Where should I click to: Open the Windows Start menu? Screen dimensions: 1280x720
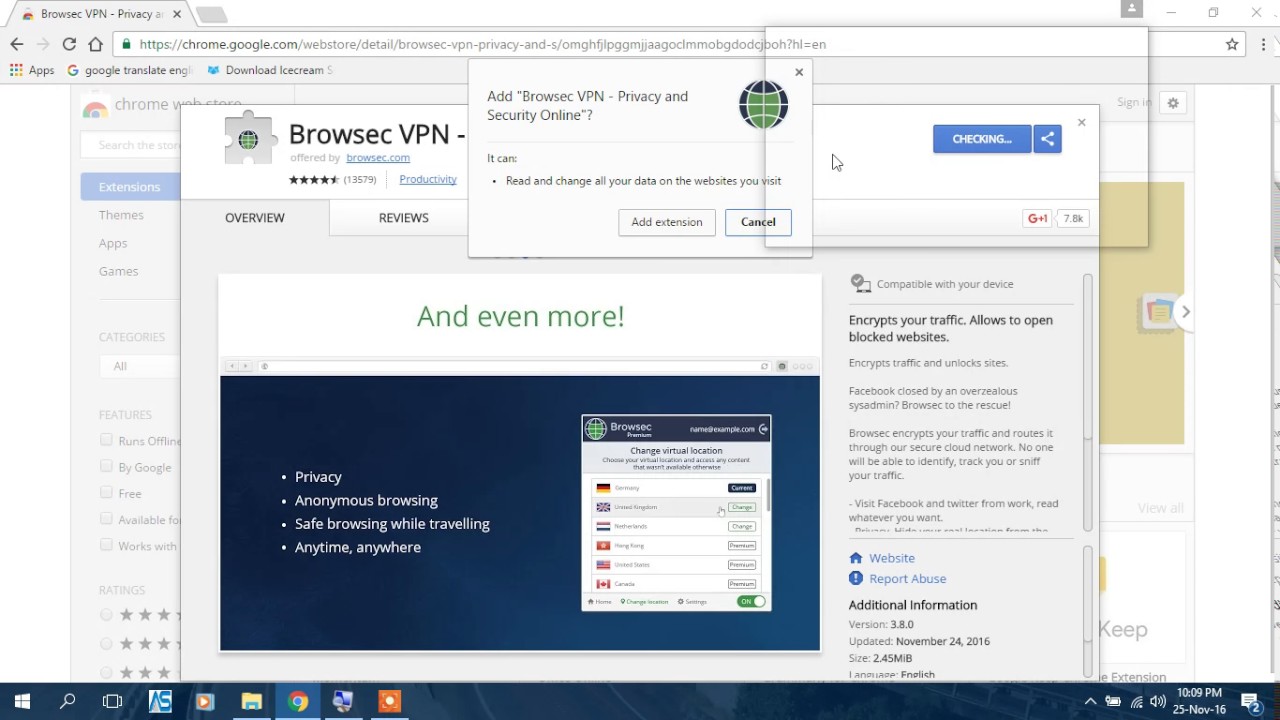22,701
